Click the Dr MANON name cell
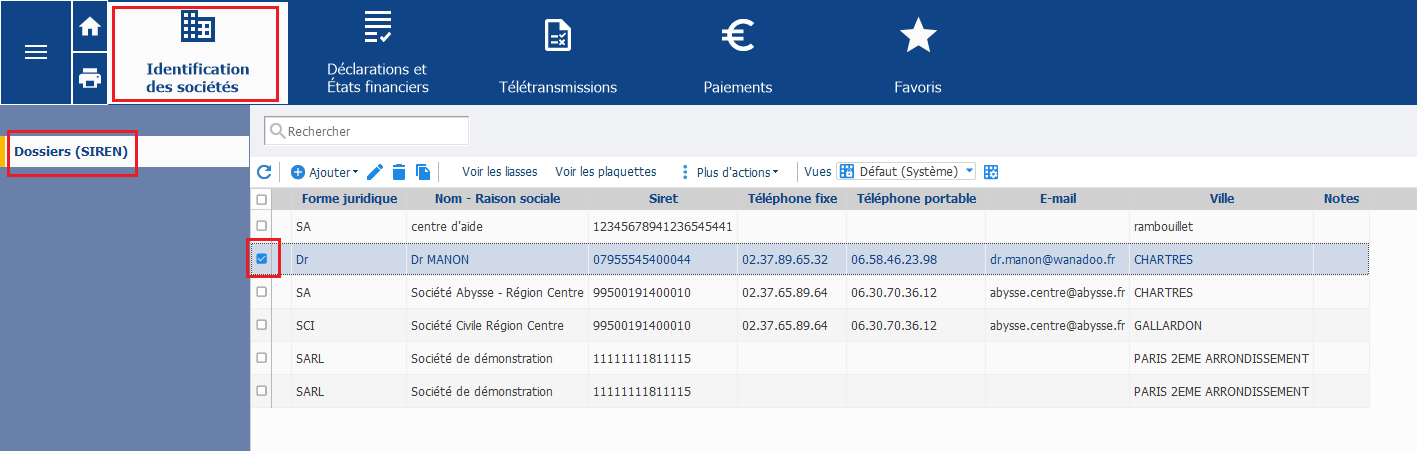 point(497,259)
